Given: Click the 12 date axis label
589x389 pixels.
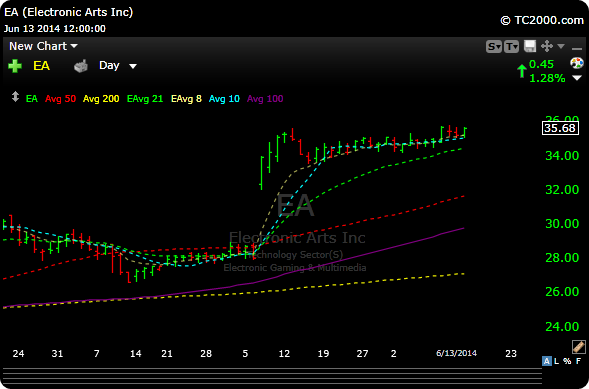Looking at the screenshot, I should pyautogui.click(x=284, y=353).
